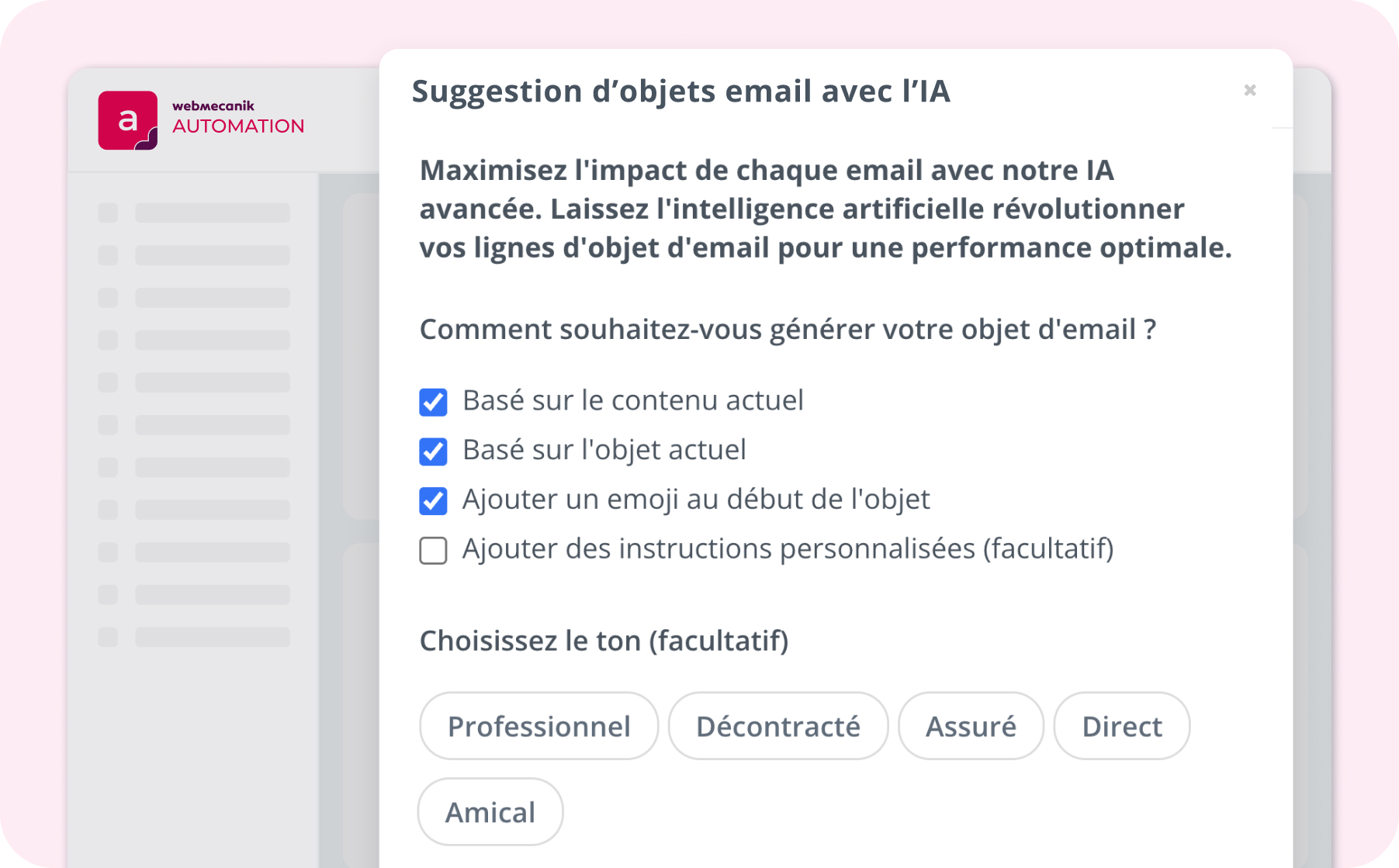The height and width of the screenshot is (868, 1399).
Task: Pick the Assuré tone
Action: [971, 726]
